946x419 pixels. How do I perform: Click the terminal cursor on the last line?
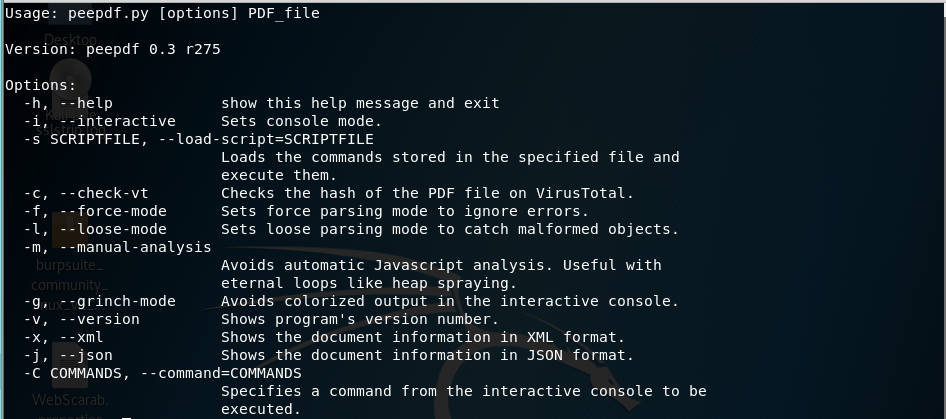click(125, 417)
